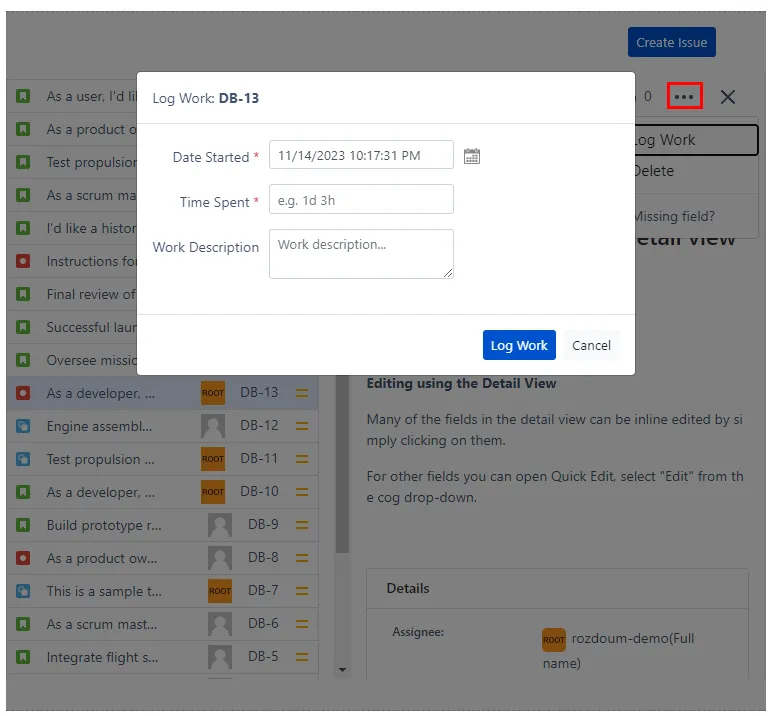The height and width of the screenshot is (716, 775).
Task: Click the ROOT avatar on DB-10 row
Action: click(213, 492)
